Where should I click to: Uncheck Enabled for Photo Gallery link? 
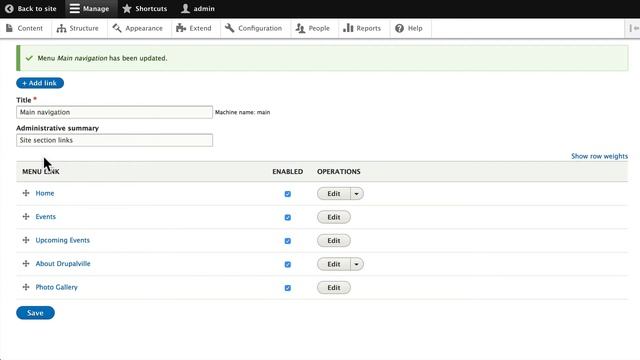pyautogui.click(x=288, y=288)
